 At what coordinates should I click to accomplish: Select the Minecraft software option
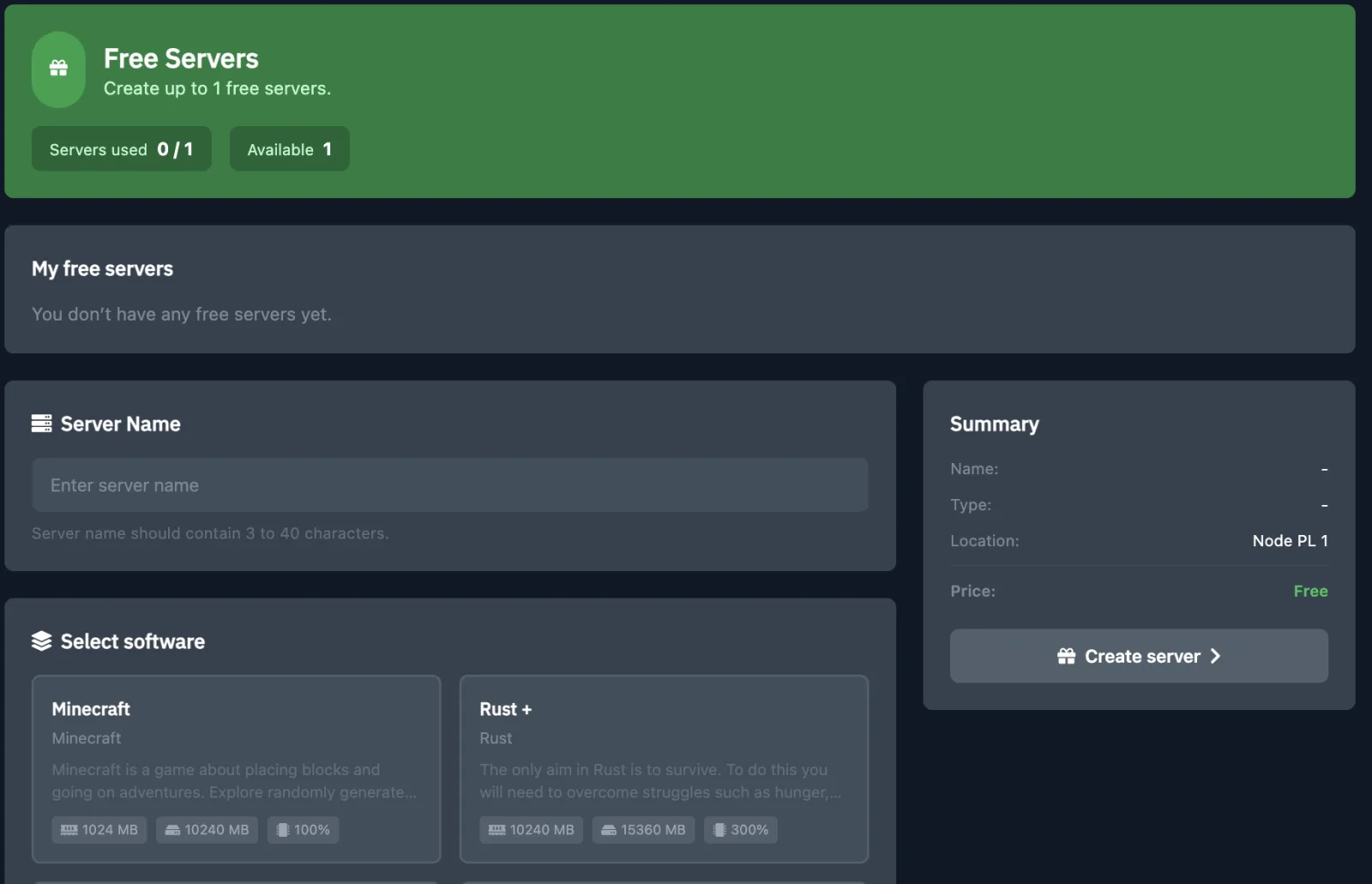(236, 767)
